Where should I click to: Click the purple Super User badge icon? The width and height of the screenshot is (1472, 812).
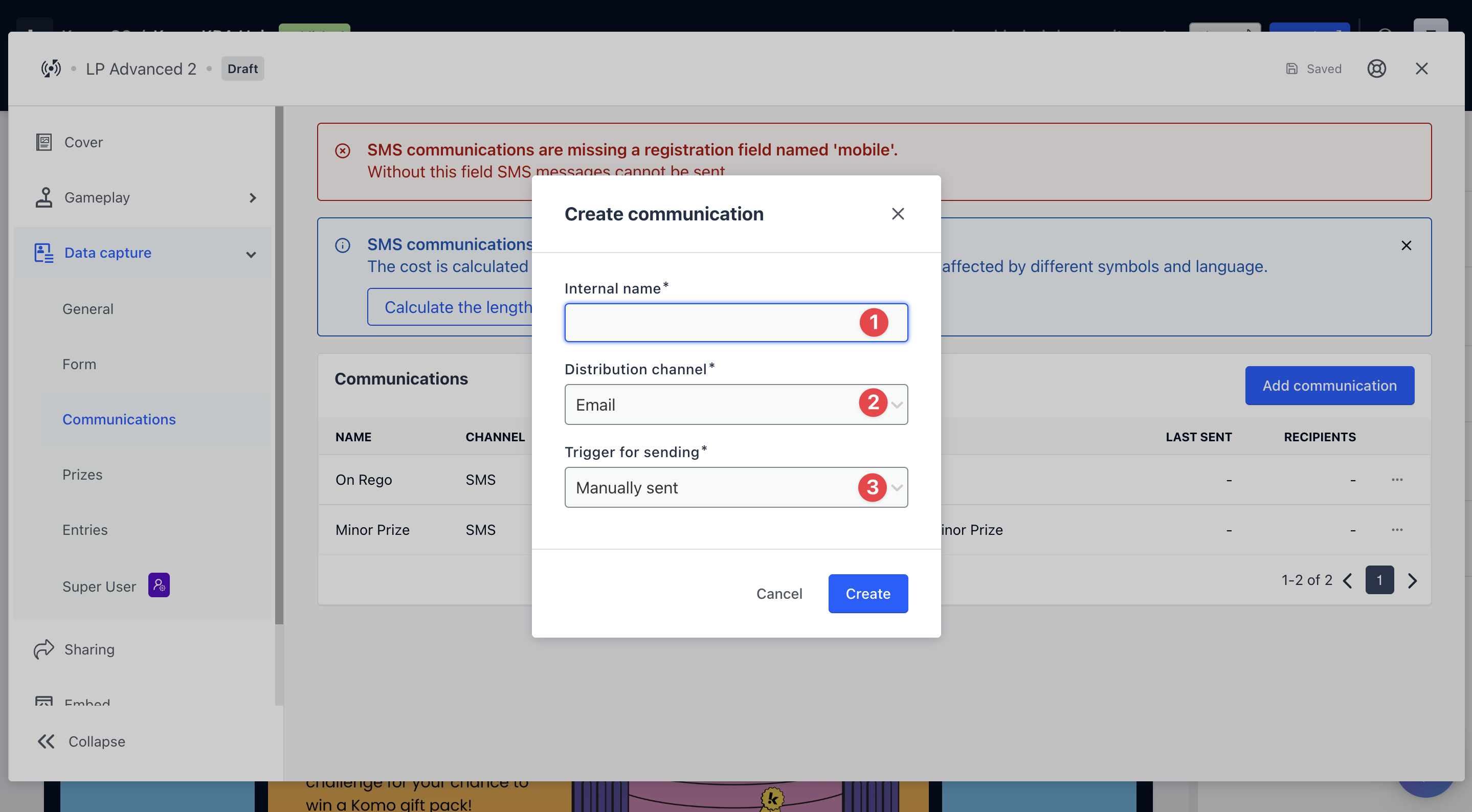point(159,585)
